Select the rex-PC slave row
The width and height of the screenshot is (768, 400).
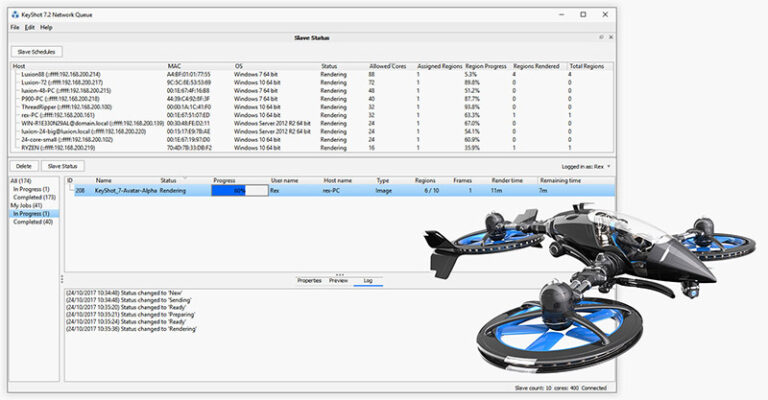[312, 115]
